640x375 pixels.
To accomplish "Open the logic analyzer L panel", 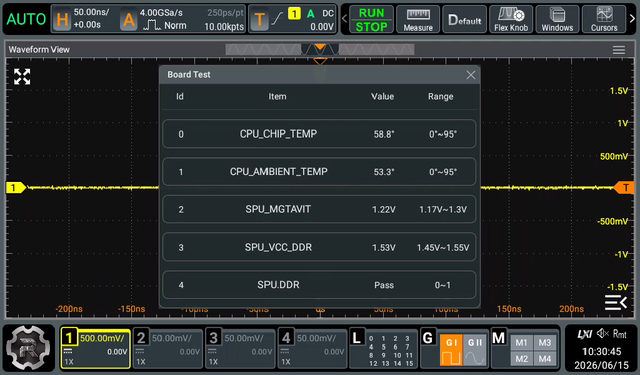I will point(383,349).
